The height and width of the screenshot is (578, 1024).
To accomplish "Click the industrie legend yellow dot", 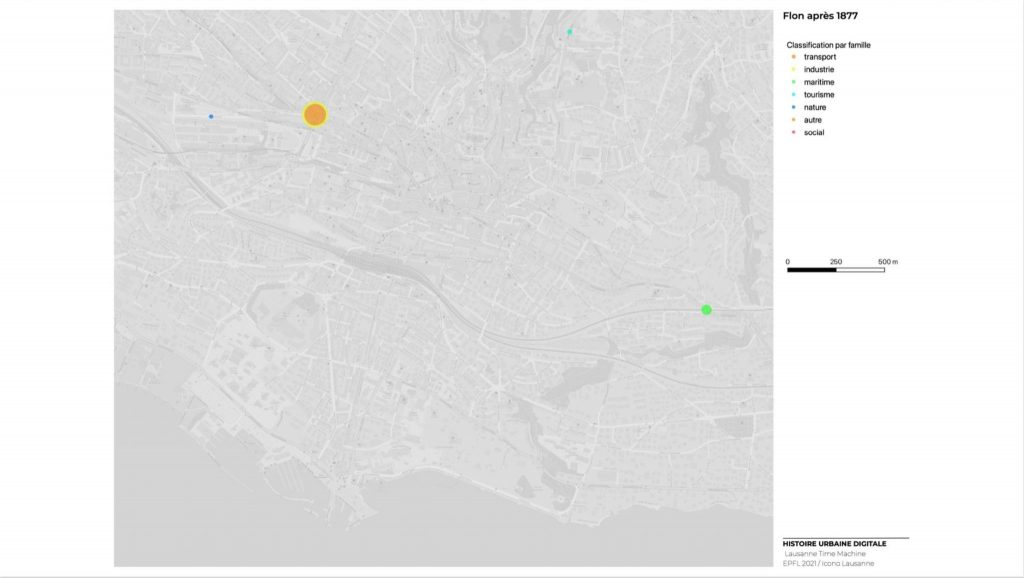I will click(793, 70).
